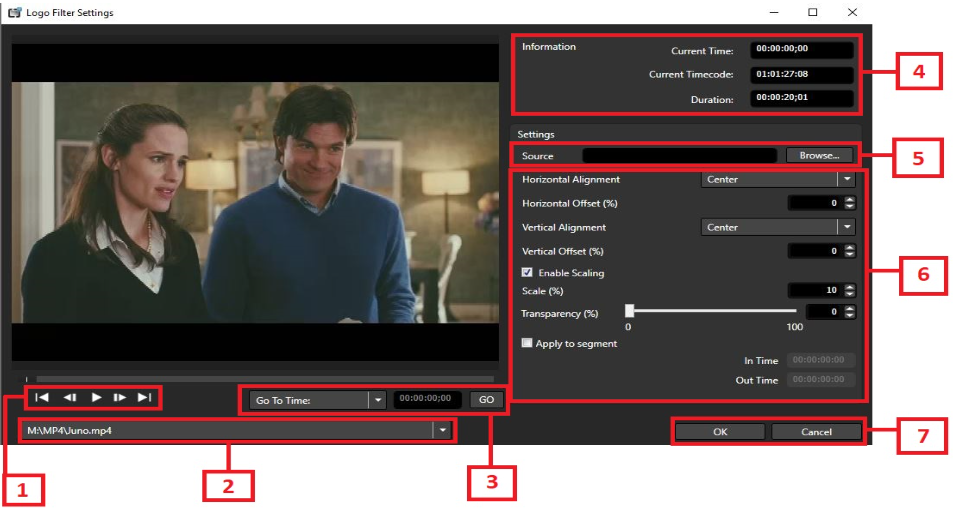Viewport: 962px width, 518px height.
Task: Click the video preview frame
Action: (255, 202)
